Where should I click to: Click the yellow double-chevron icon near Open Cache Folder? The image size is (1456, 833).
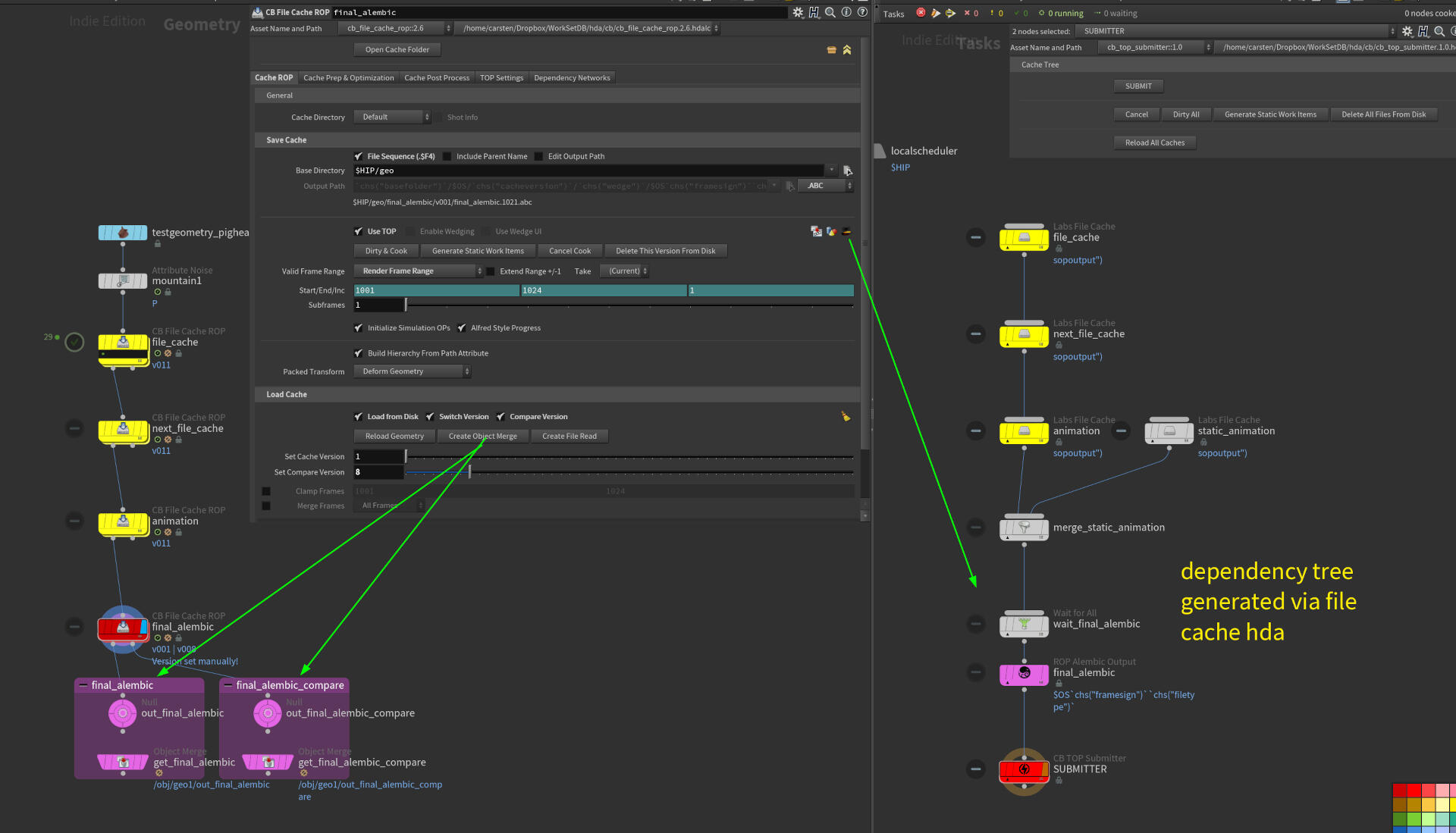click(847, 50)
